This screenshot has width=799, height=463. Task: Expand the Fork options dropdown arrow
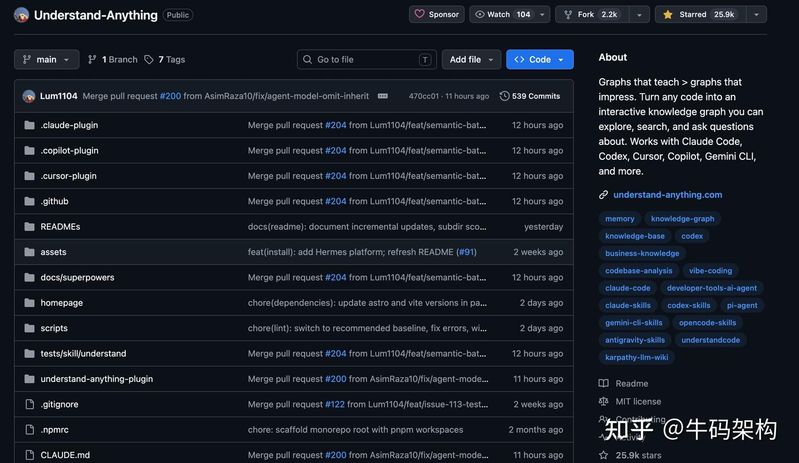(640, 14)
